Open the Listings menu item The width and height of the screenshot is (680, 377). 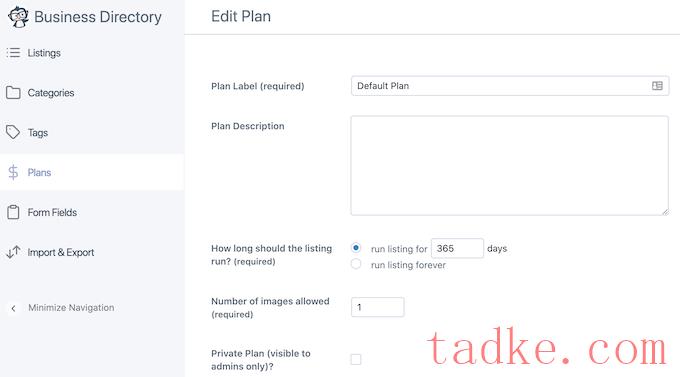(x=44, y=52)
